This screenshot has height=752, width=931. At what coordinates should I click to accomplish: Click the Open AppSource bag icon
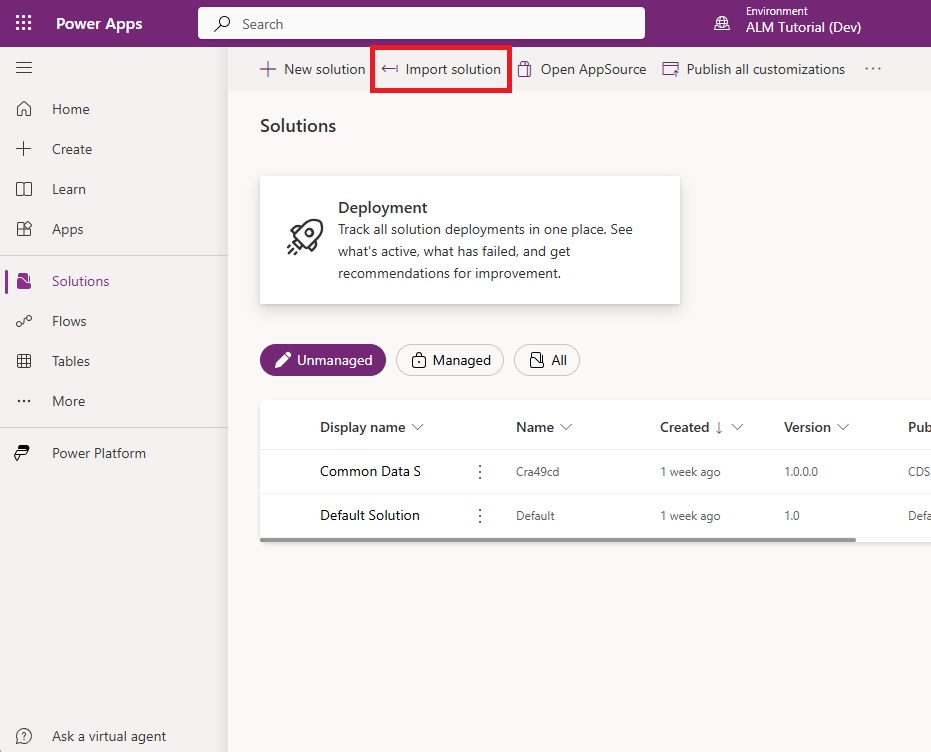point(524,69)
